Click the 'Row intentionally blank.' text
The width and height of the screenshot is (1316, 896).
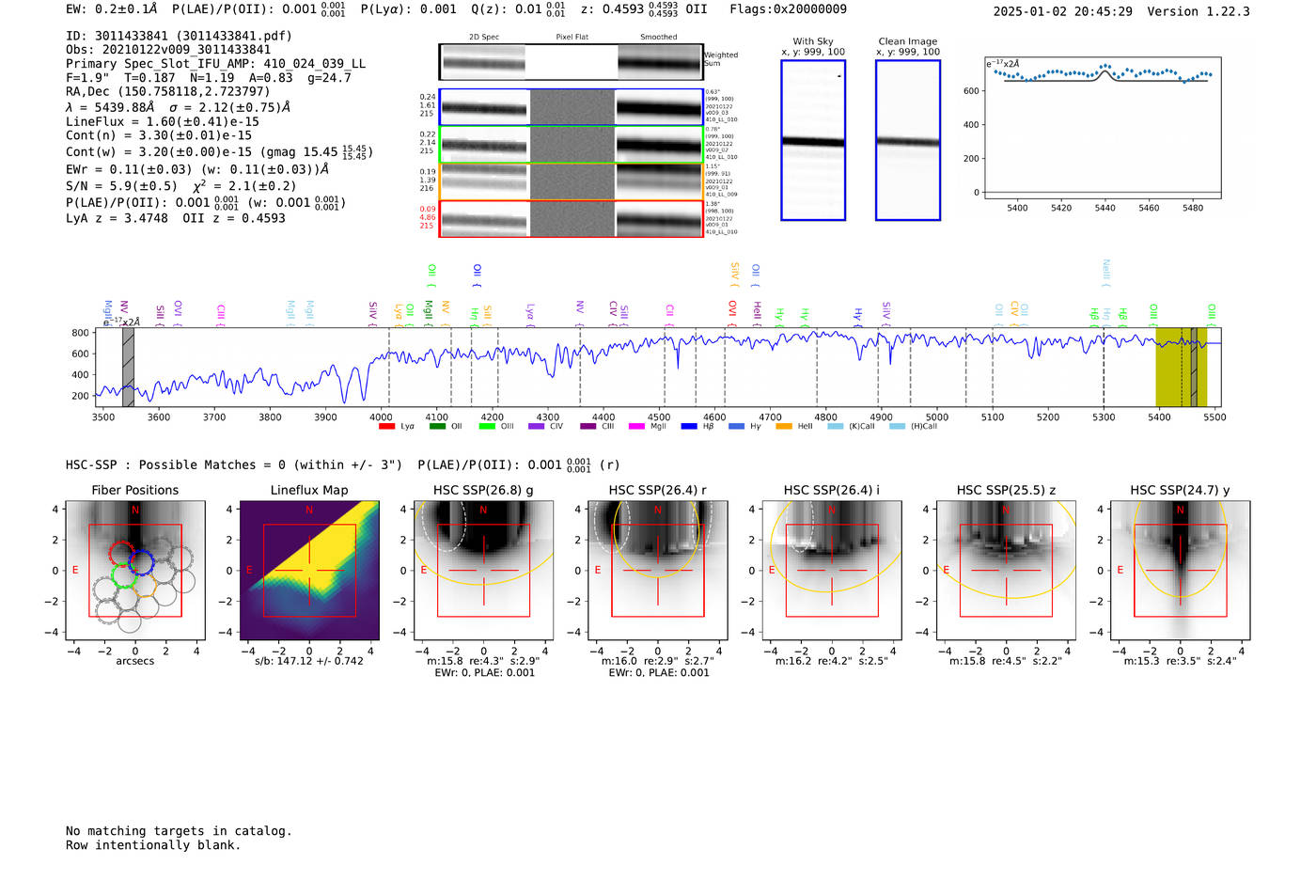[153, 845]
